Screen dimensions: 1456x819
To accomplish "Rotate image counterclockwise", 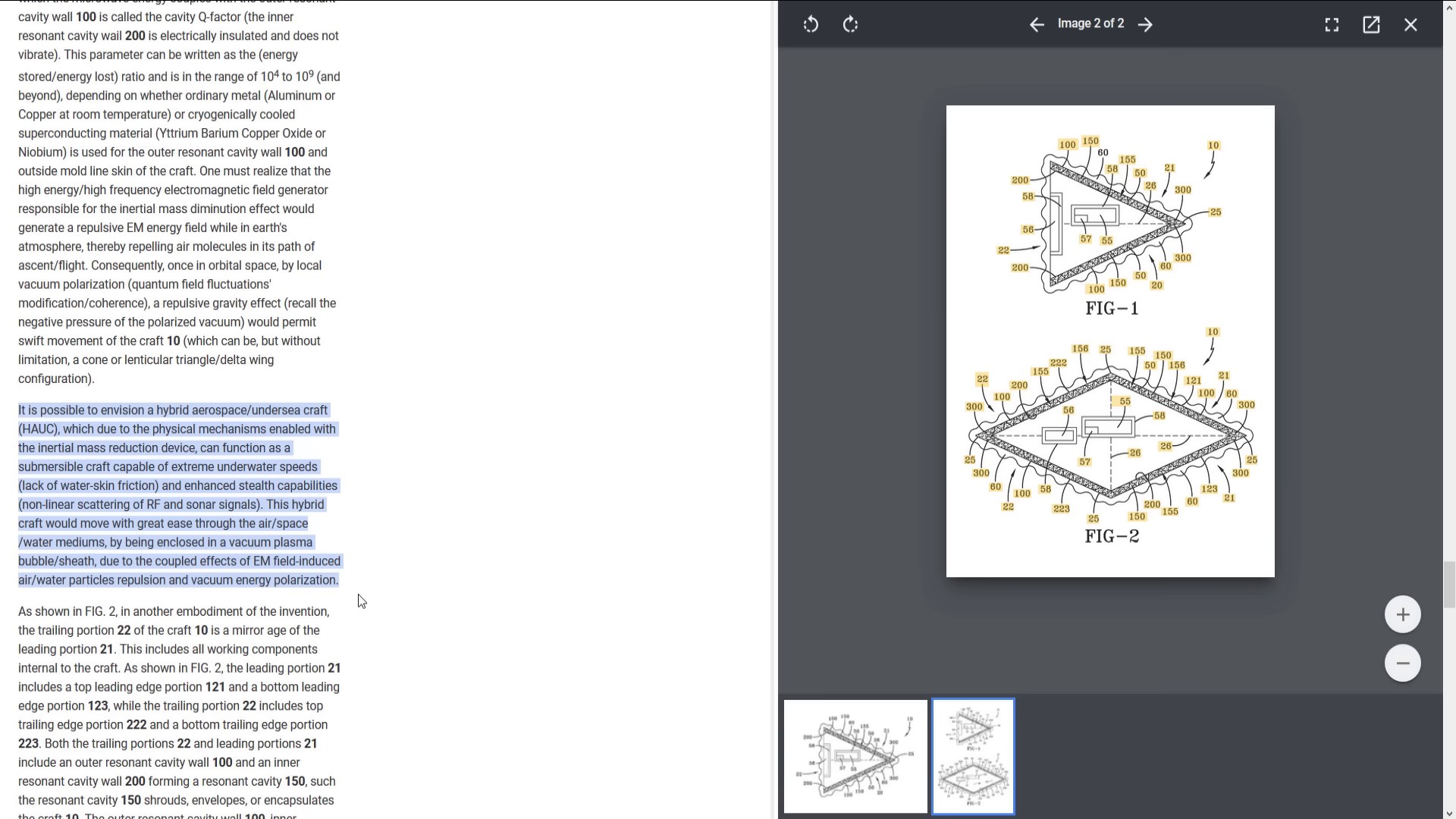I will (x=811, y=24).
